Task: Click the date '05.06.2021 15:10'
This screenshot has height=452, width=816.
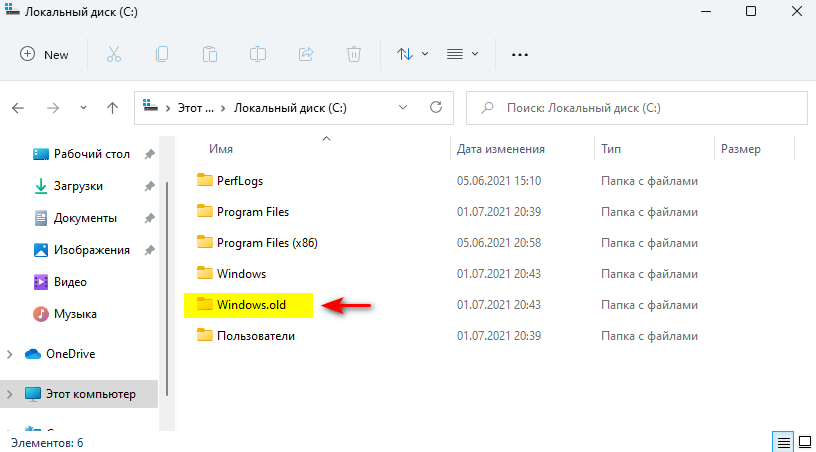Action: (499, 181)
